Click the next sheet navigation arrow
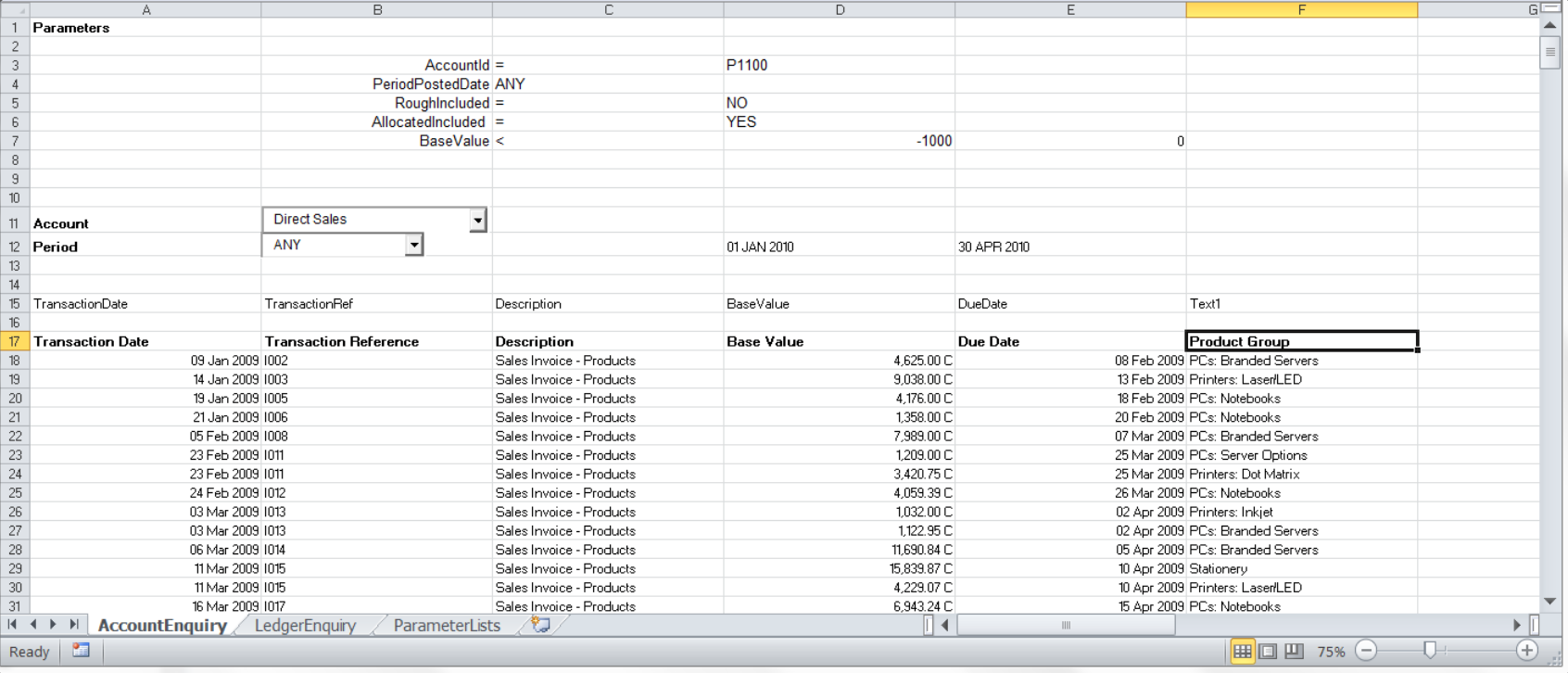The width and height of the screenshot is (1568, 673). (x=54, y=625)
